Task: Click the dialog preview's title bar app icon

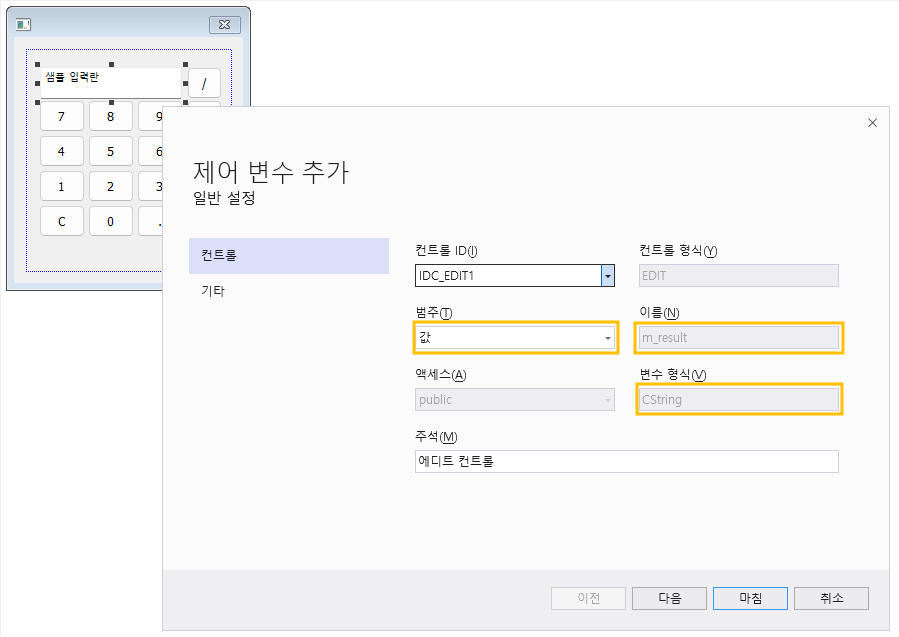Action: click(24, 25)
